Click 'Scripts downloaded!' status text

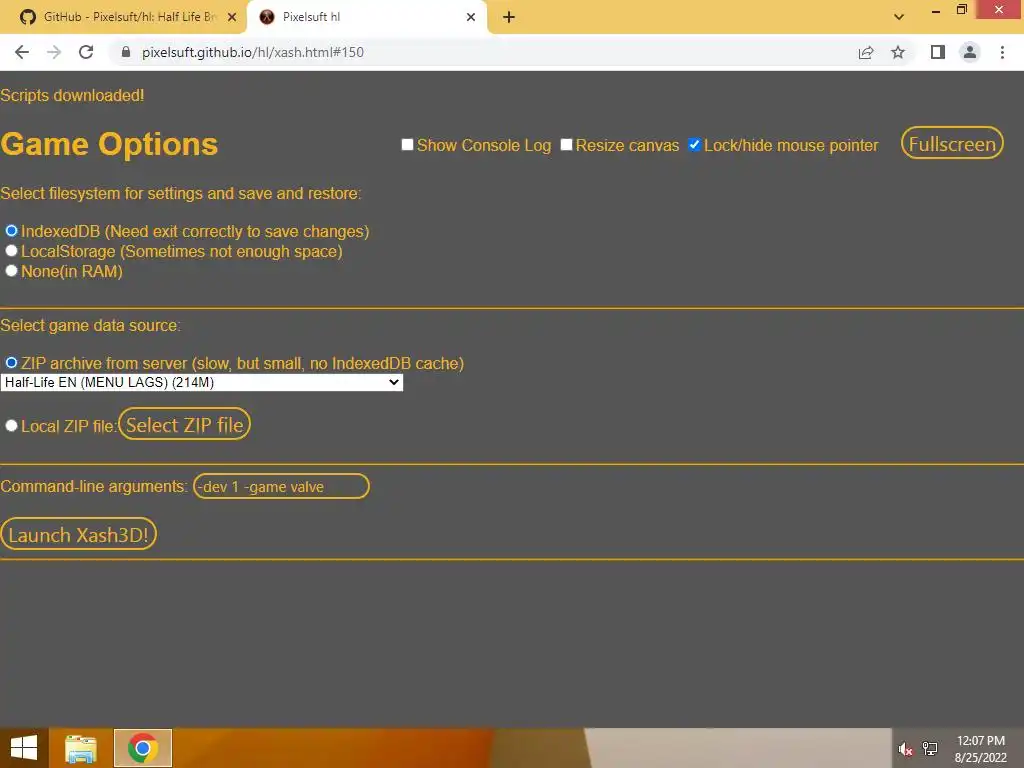[72, 95]
